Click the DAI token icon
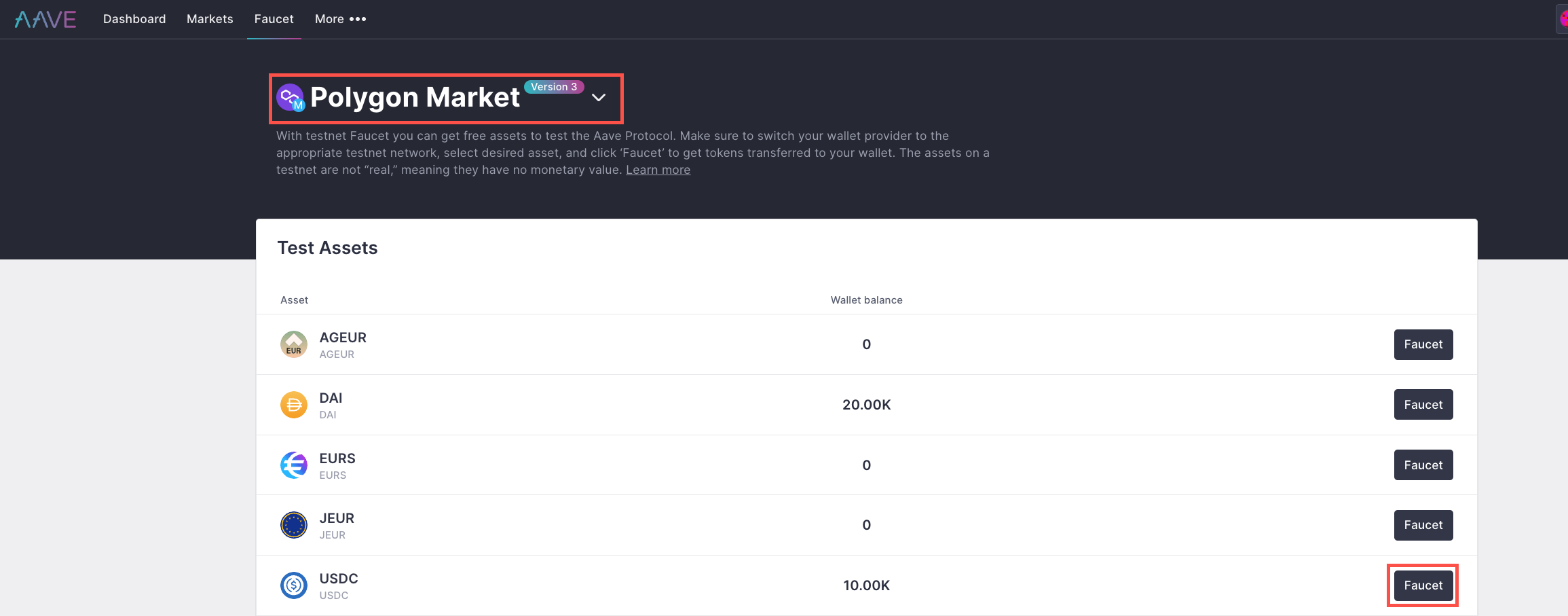The height and width of the screenshot is (616, 1568). (294, 405)
